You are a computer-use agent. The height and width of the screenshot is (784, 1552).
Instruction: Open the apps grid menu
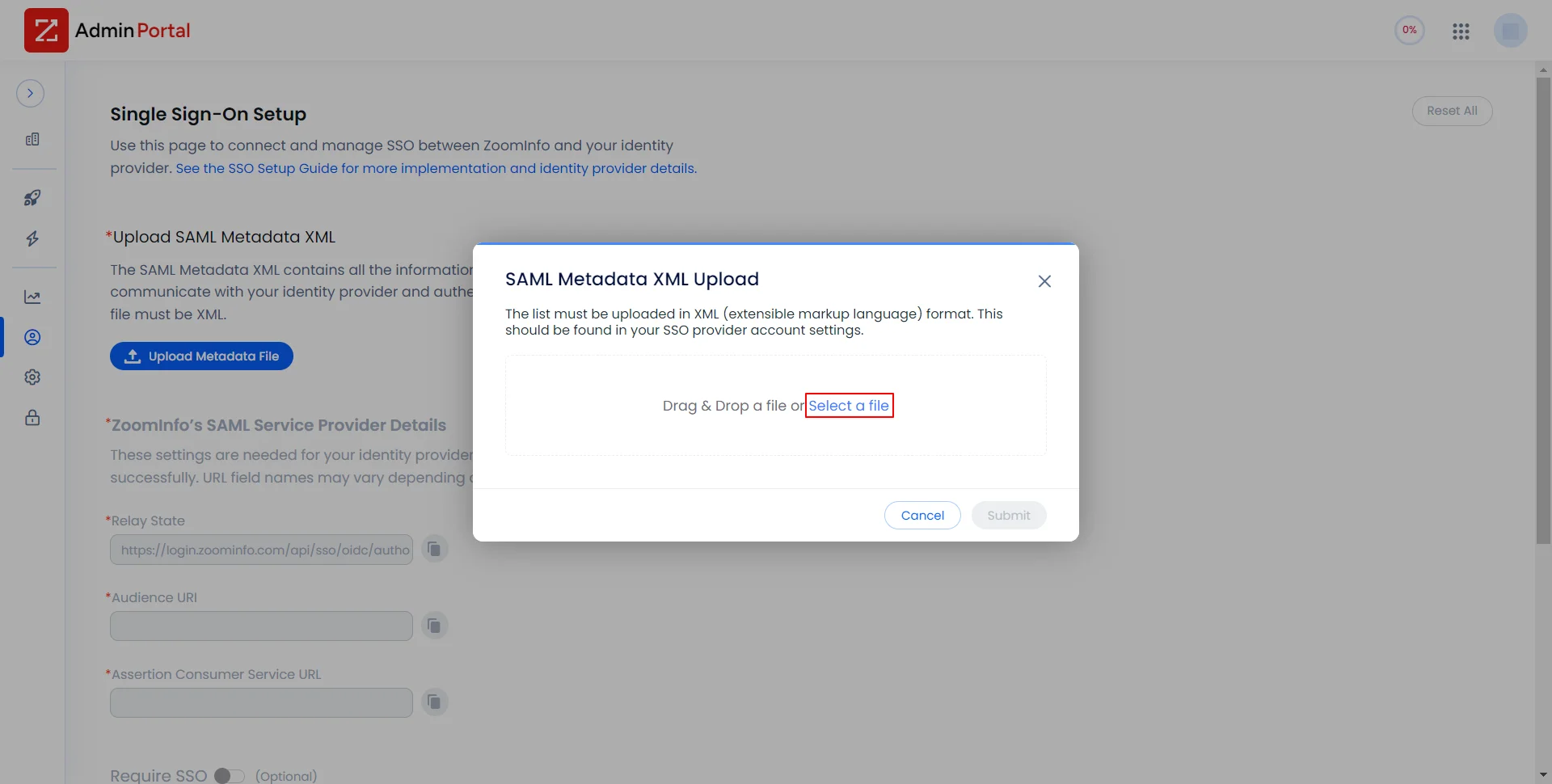[x=1461, y=31]
